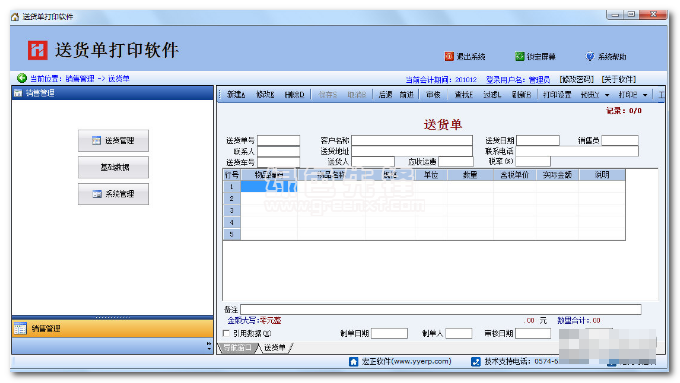Click the 退出系统 exit icon
The image size is (680, 383).
(449, 56)
